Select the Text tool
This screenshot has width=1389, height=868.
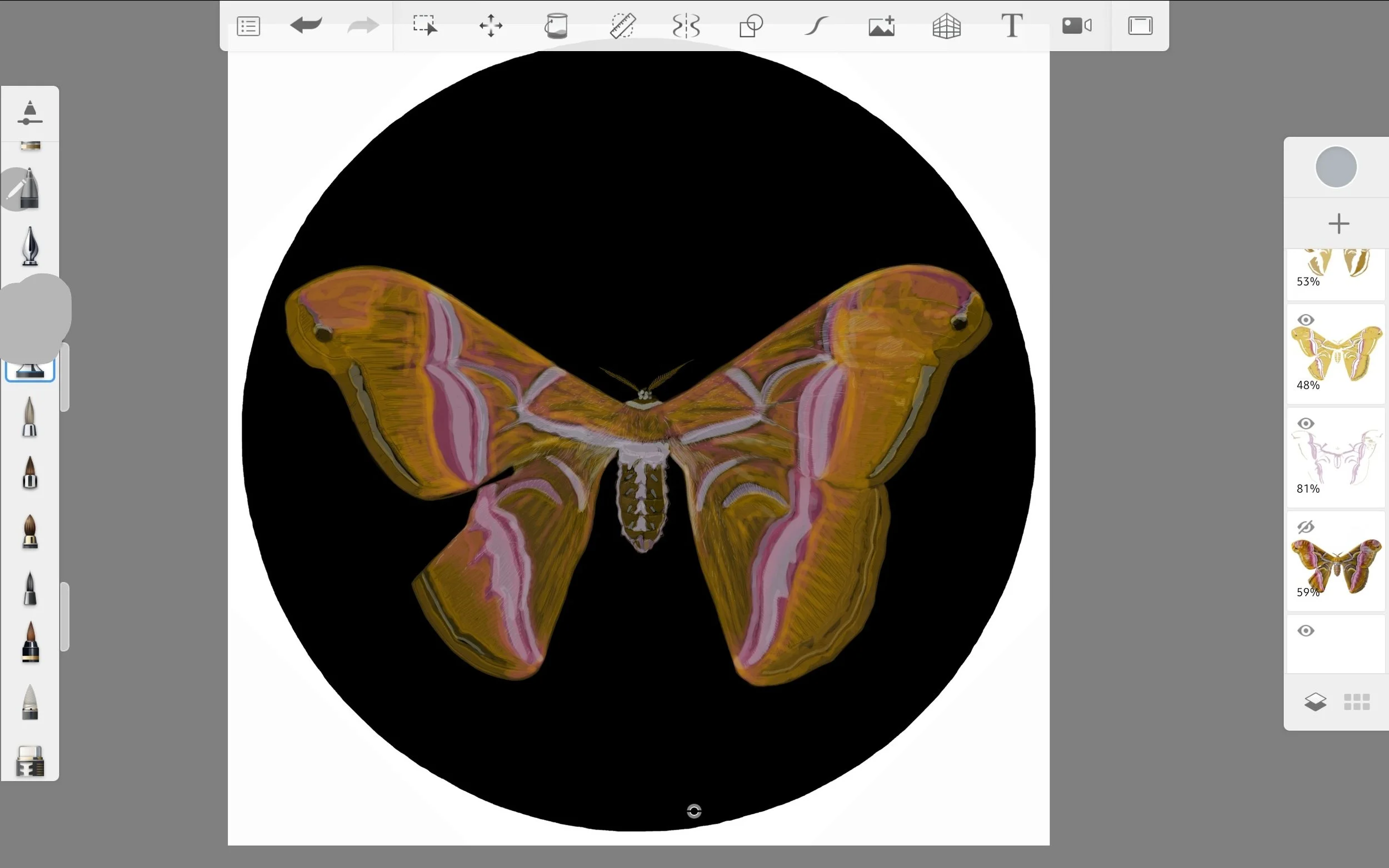1012,26
